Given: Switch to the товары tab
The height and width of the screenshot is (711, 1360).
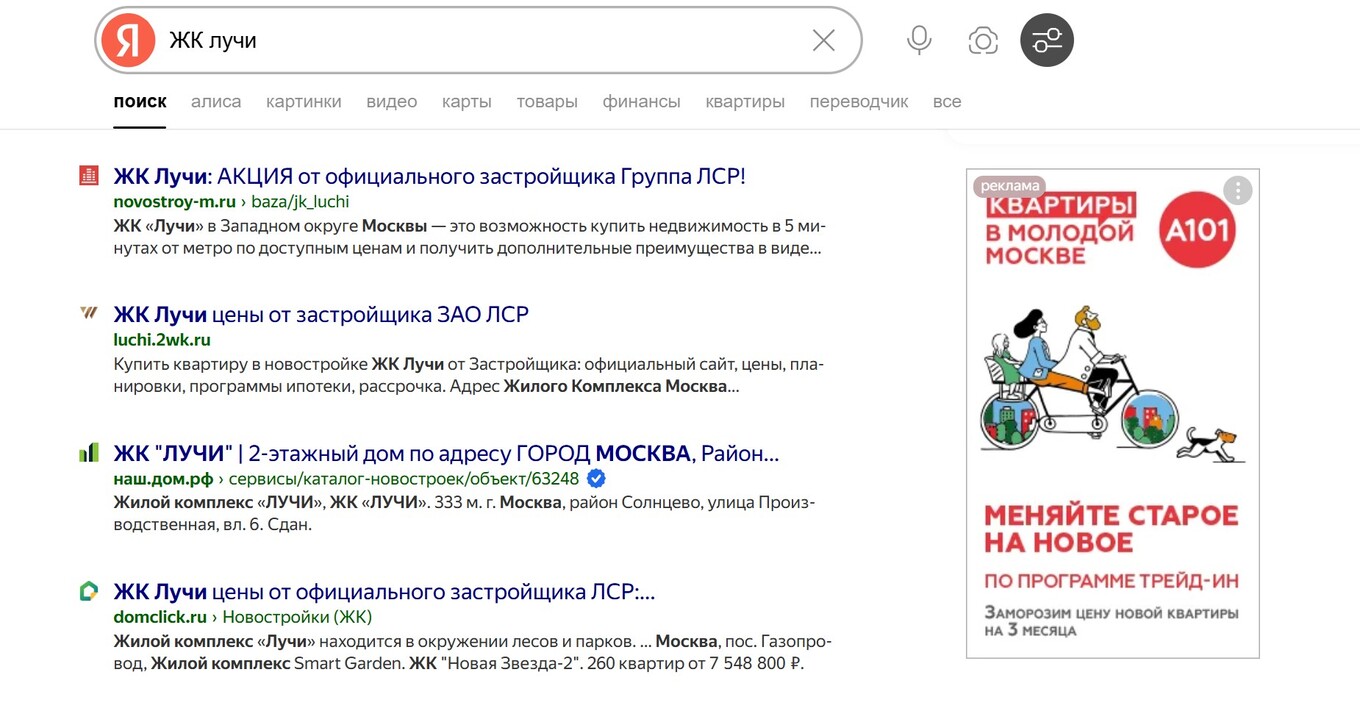Looking at the screenshot, I should [x=547, y=101].
